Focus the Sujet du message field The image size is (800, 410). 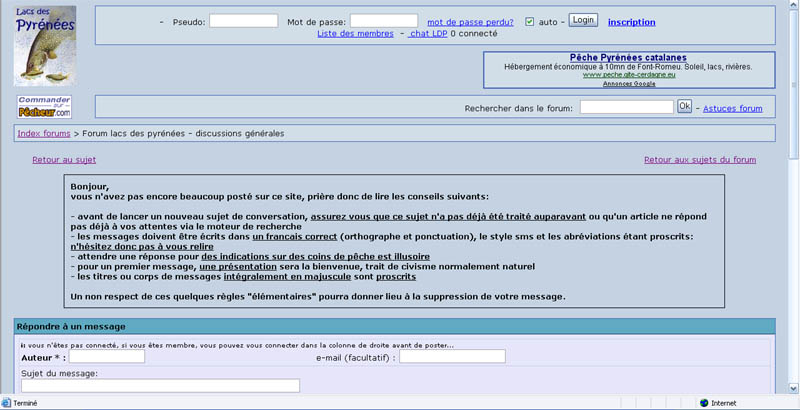pos(160,386)
